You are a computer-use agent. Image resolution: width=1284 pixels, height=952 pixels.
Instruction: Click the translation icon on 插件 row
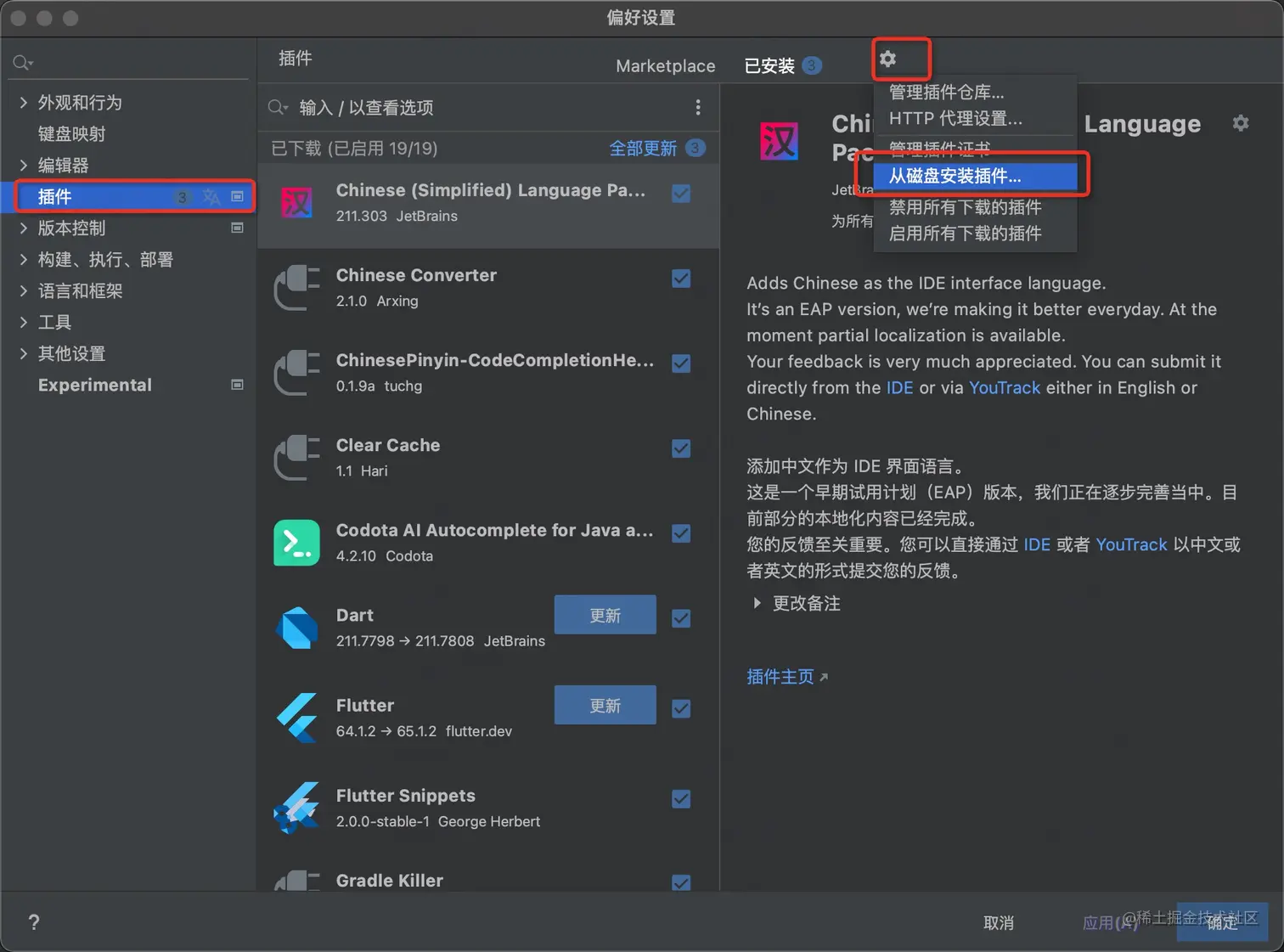click(211, 197)
